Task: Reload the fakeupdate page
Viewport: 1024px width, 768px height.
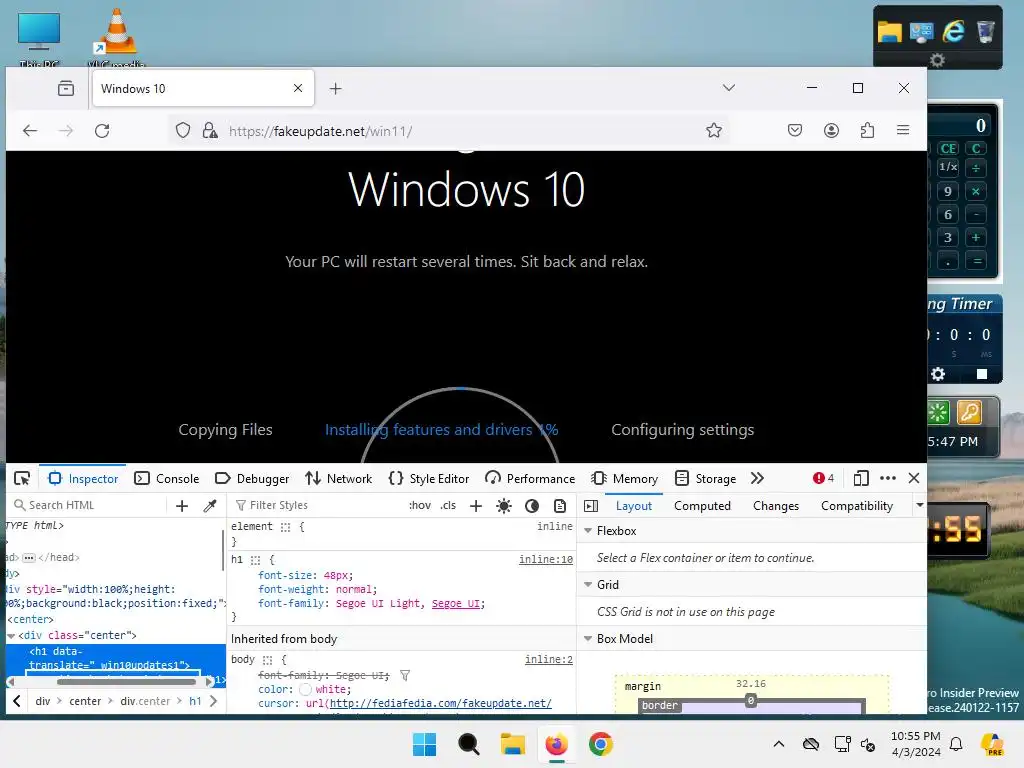Action: click(x=102, y=131)
